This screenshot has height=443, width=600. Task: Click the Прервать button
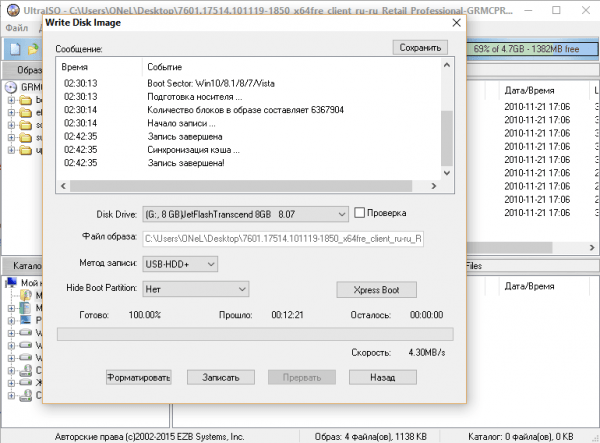(x=302, y=377)
